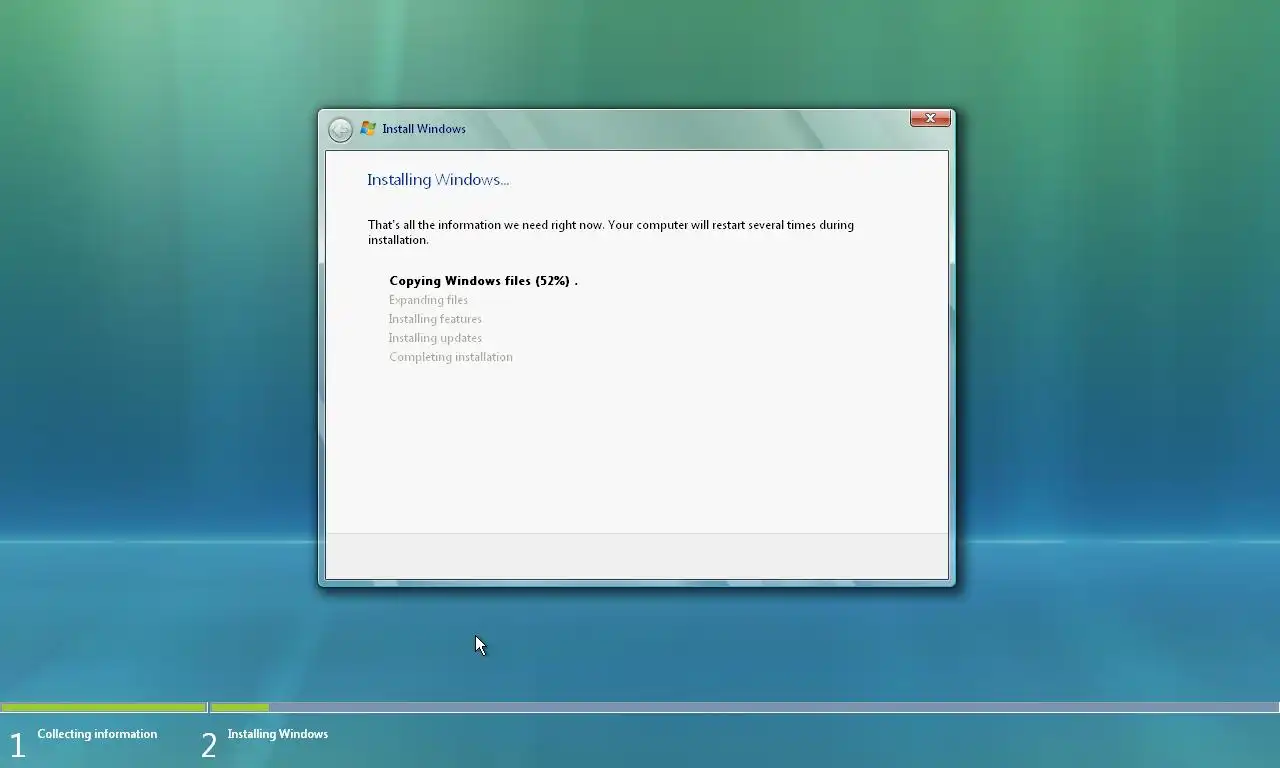This screenshot has width=1280, height=768.
Task: Click the stage number 2 at bottom
Action: (x=209, y=745)
